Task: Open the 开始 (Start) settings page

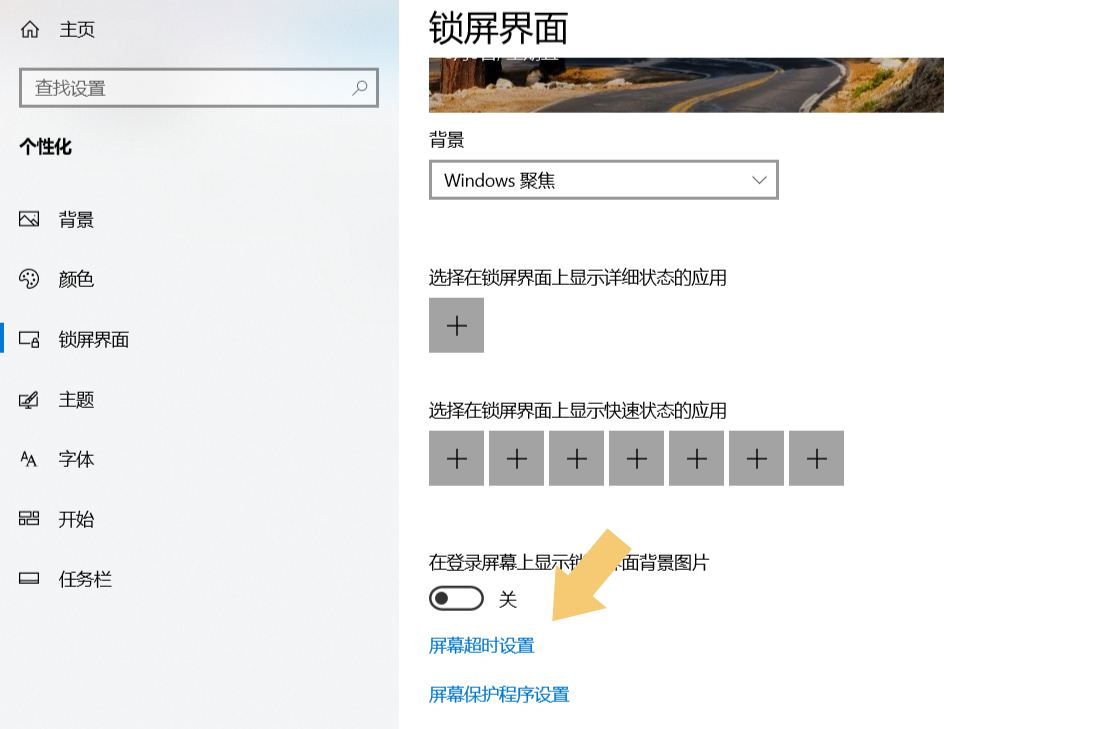Action: (75, 519)
